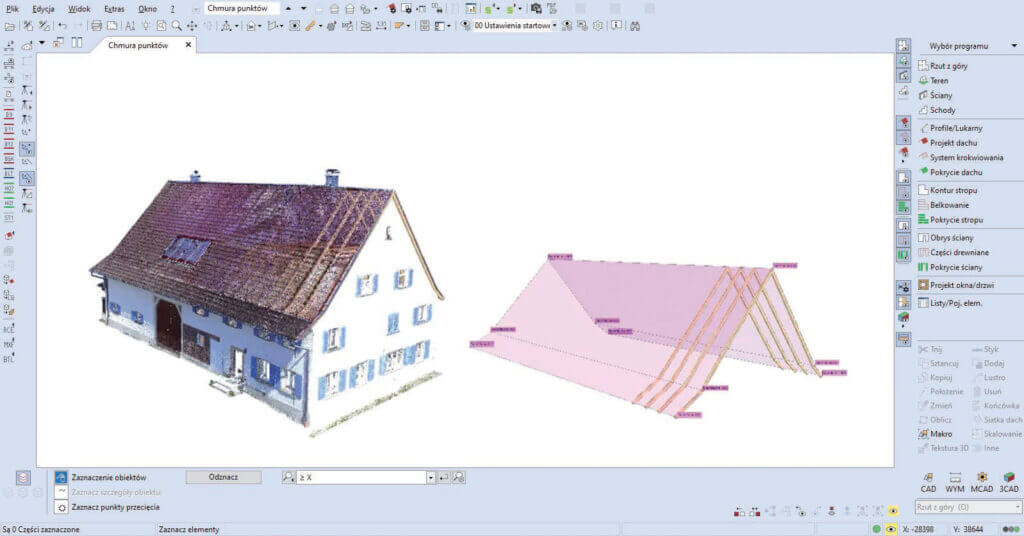This screenshot has height=536, width=1024.
Task: Switch to CAD mode
Action: click(928, 482)
